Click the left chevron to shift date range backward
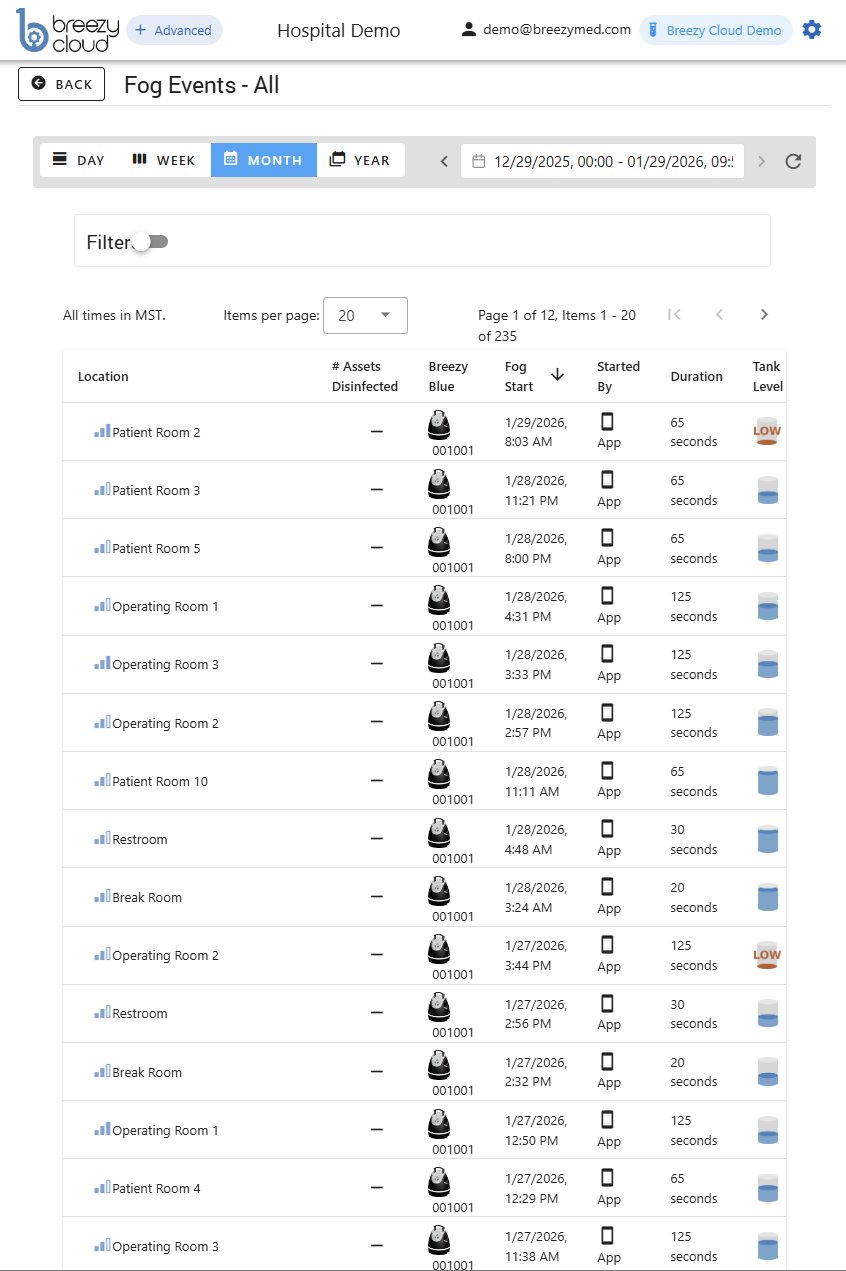Image resolution: width=846 pixels, height=1271 pixels. pos(443,161)
